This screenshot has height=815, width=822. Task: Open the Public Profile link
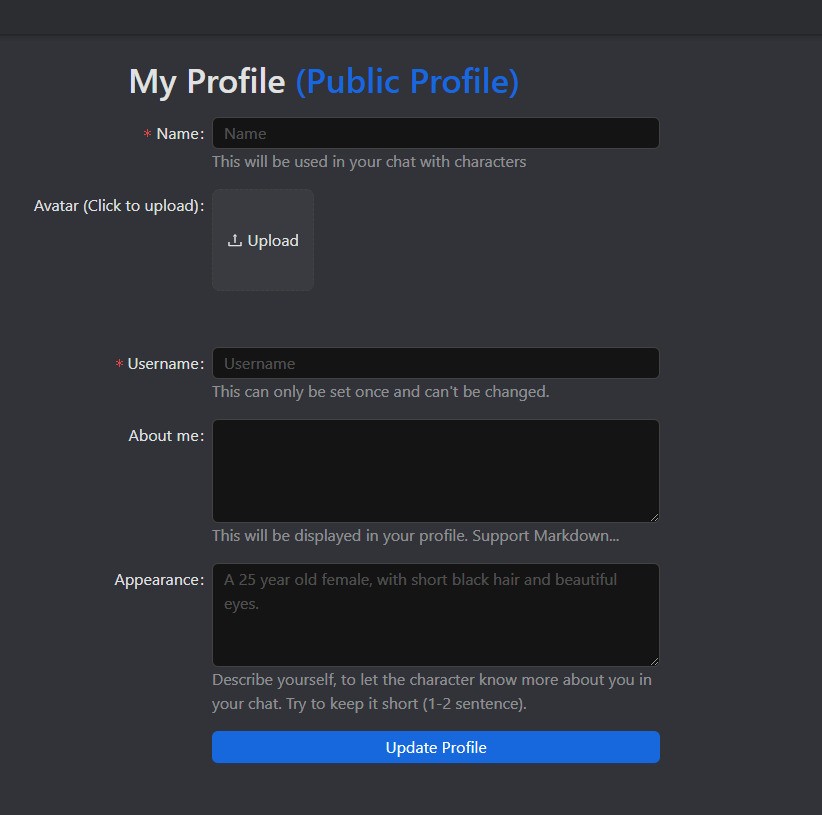[407, 81]
